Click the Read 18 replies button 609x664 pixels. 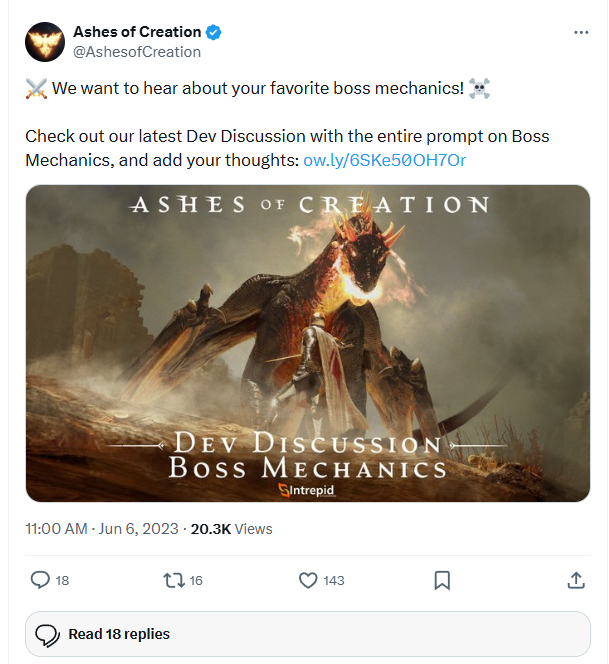(308, 634)
